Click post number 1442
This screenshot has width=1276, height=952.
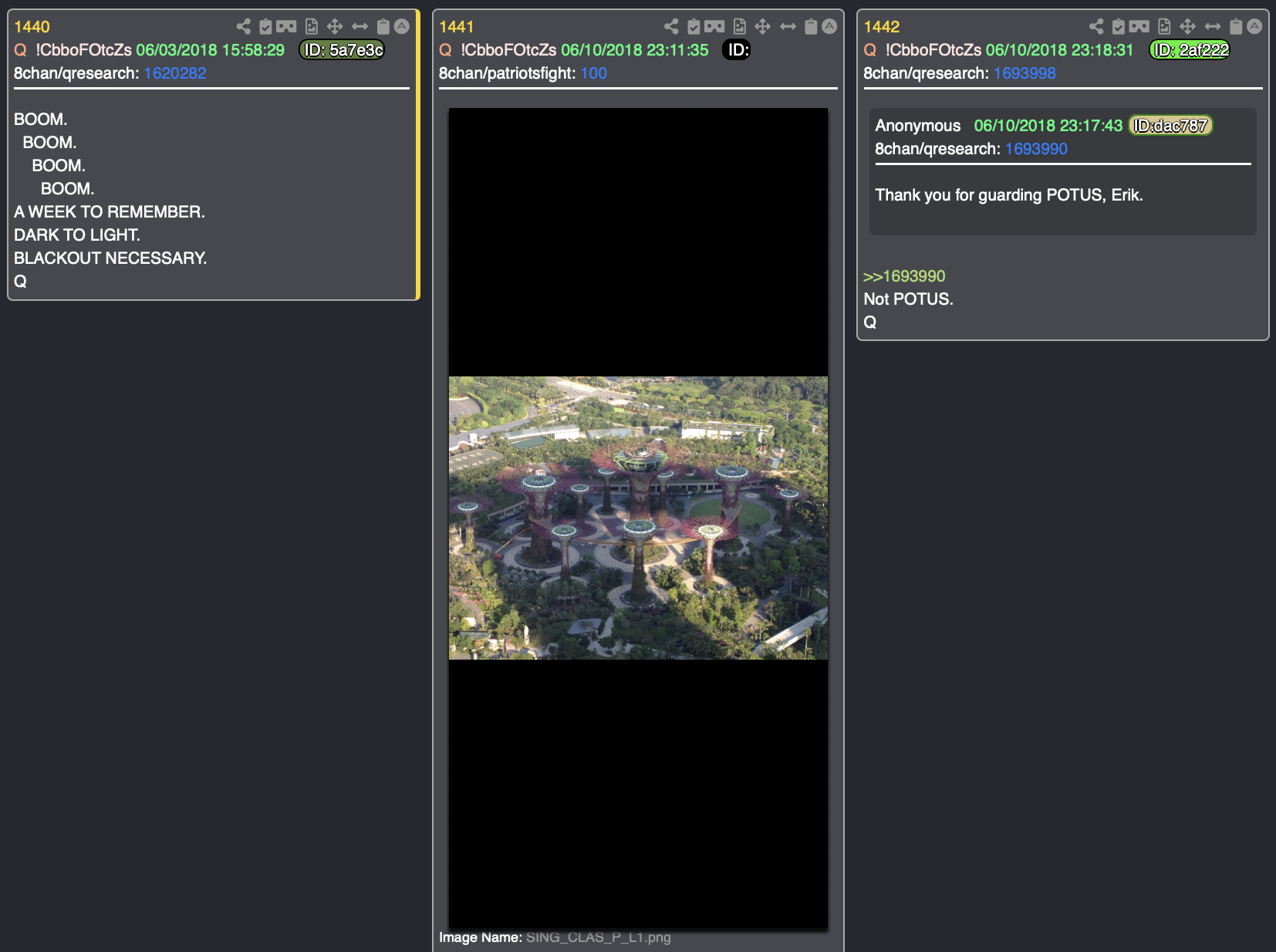point(882,27)
